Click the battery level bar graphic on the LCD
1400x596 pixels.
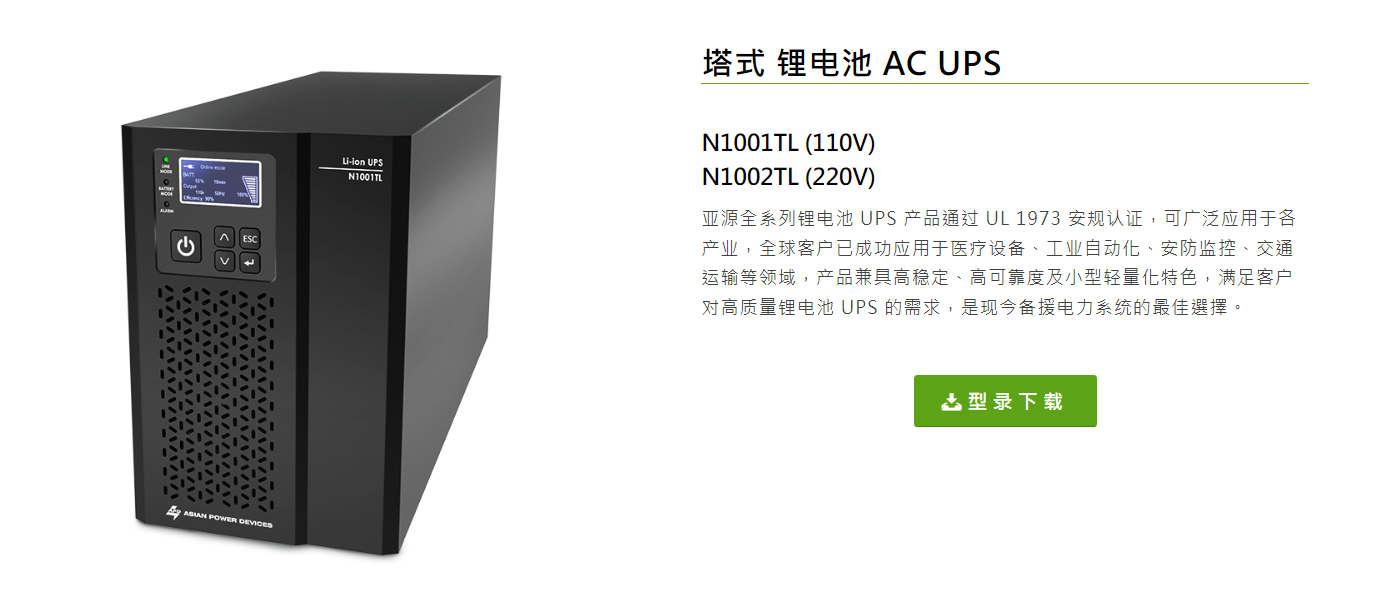tap(250, 189)
